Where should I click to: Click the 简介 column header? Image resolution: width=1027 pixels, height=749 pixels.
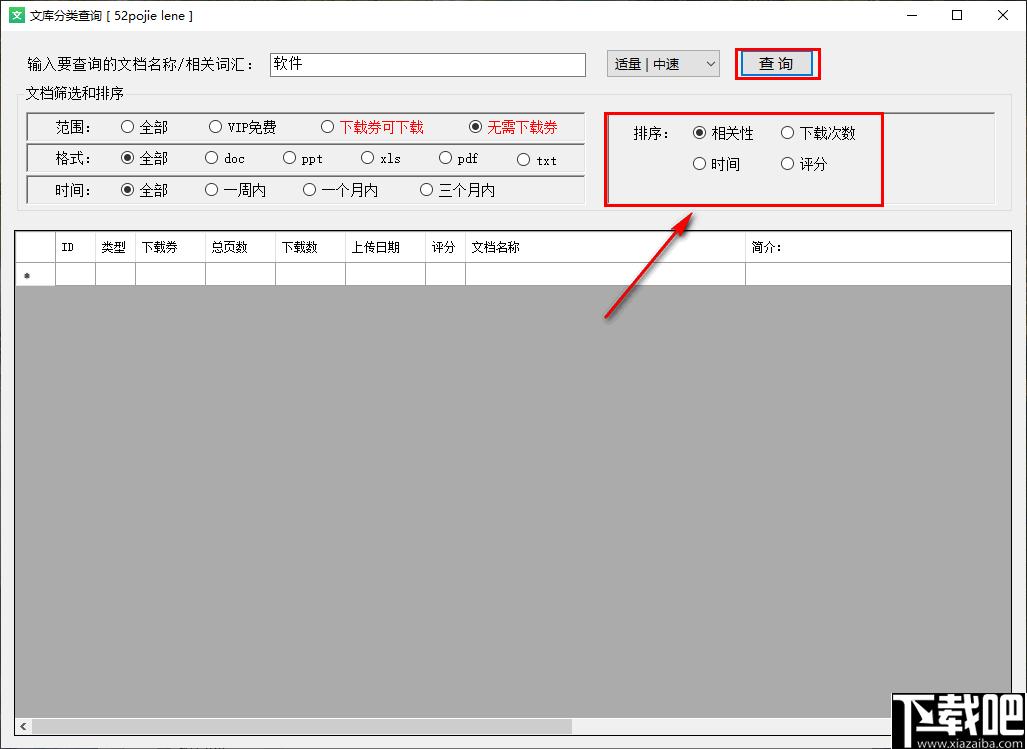[x=878, y=247]
